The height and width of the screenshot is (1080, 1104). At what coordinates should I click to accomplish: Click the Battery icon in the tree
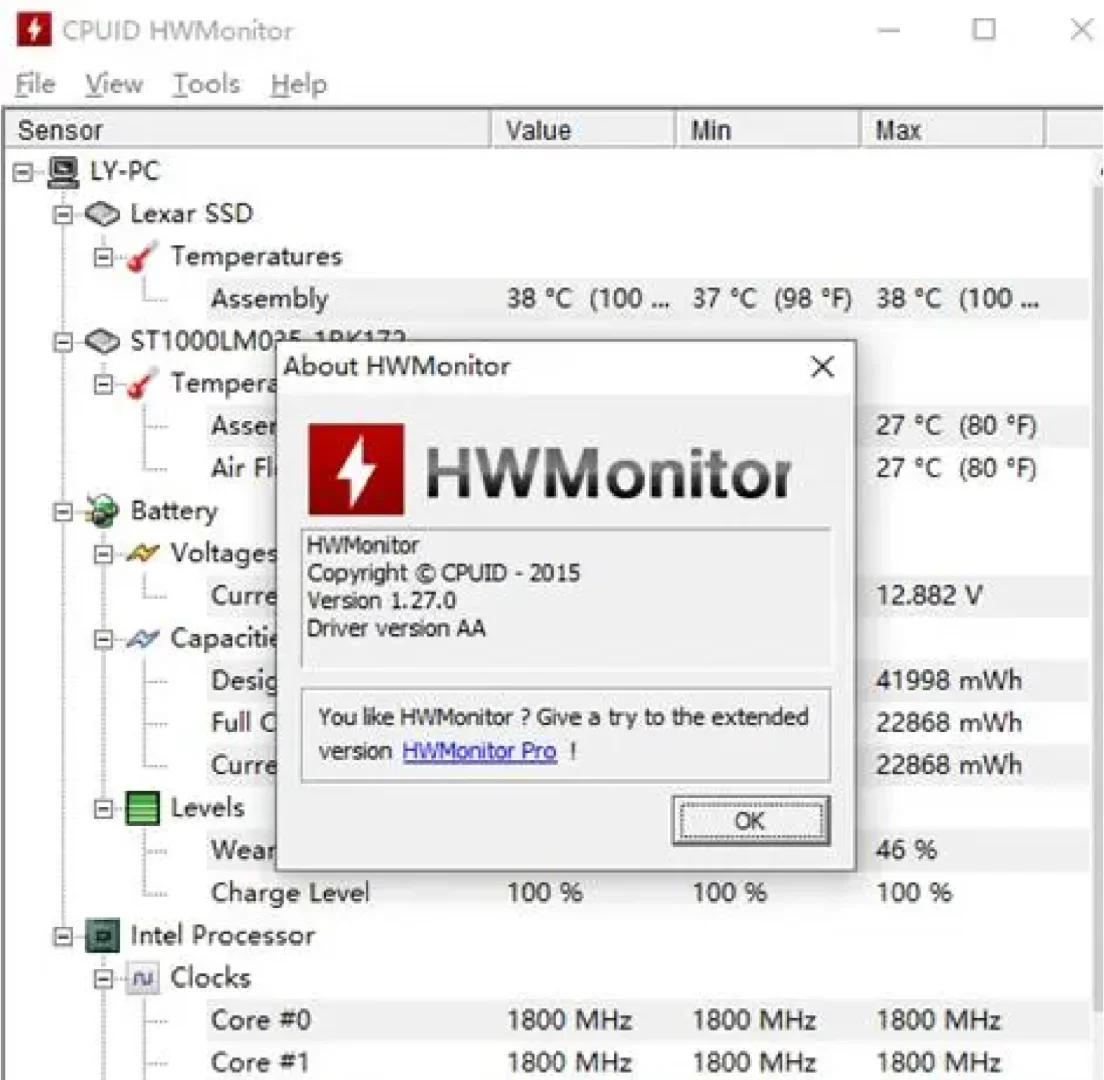[x=102, y=511]
